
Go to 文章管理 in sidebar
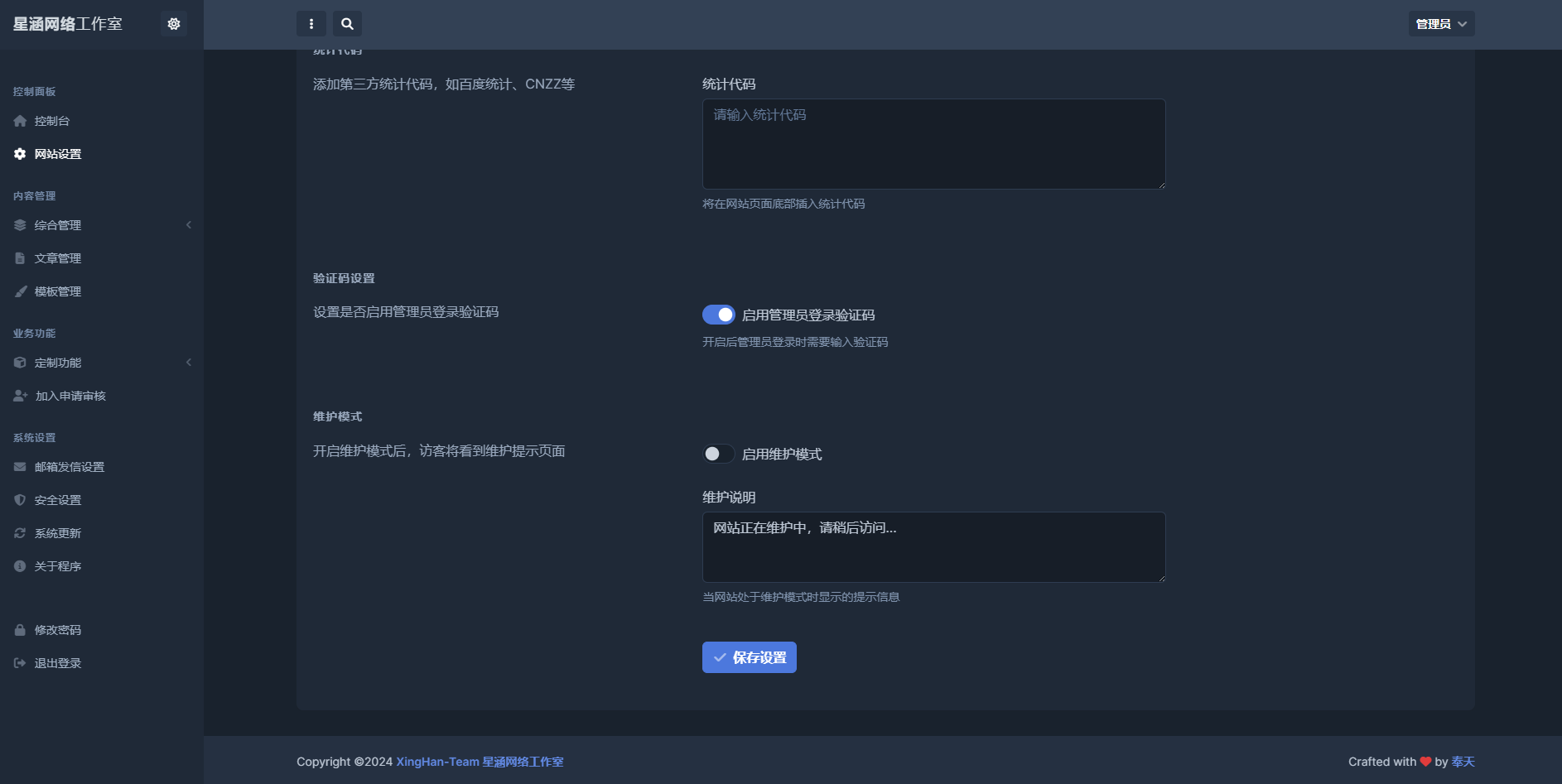tap(58, 258)
